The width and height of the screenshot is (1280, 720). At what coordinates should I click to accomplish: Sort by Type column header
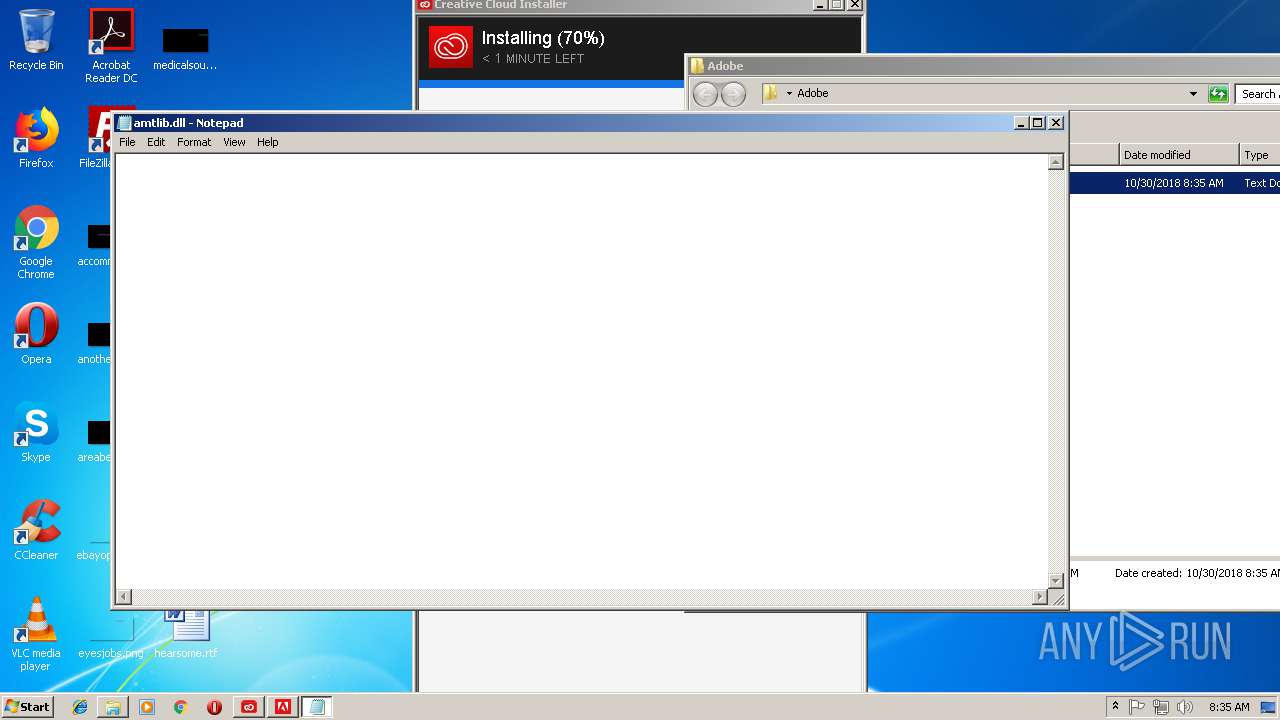pyautogui.click(x=1260, y=155)
